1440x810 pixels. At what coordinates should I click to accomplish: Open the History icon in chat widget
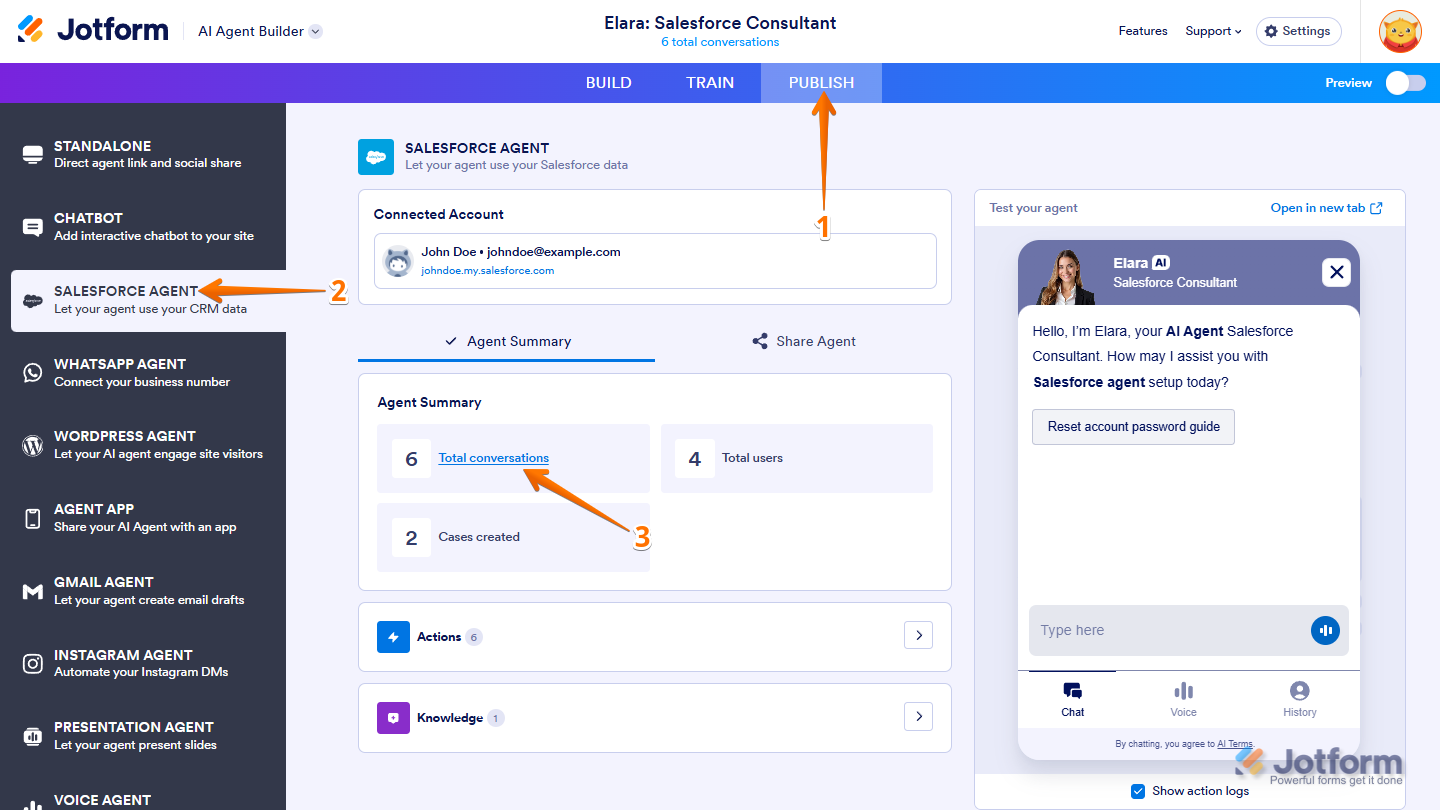(x=1299, y=699)
